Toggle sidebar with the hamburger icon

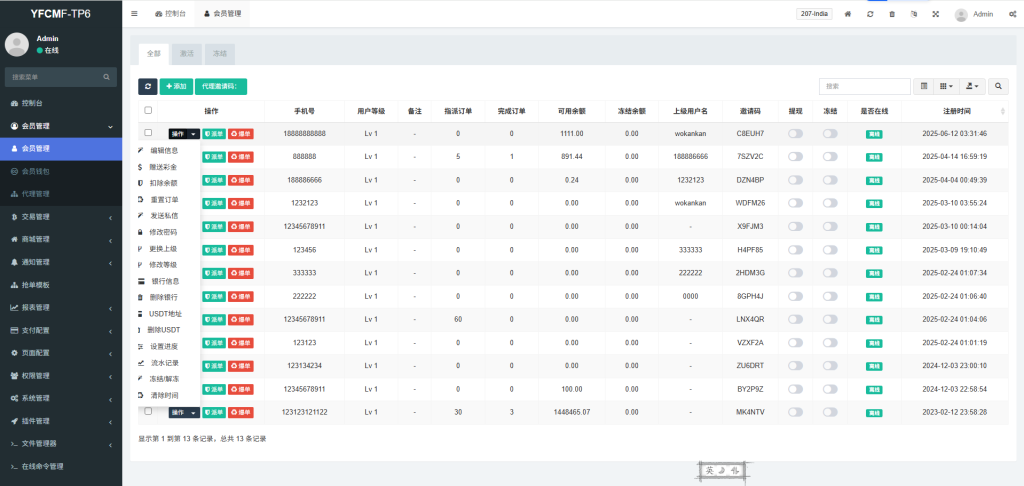pos(135,14)
